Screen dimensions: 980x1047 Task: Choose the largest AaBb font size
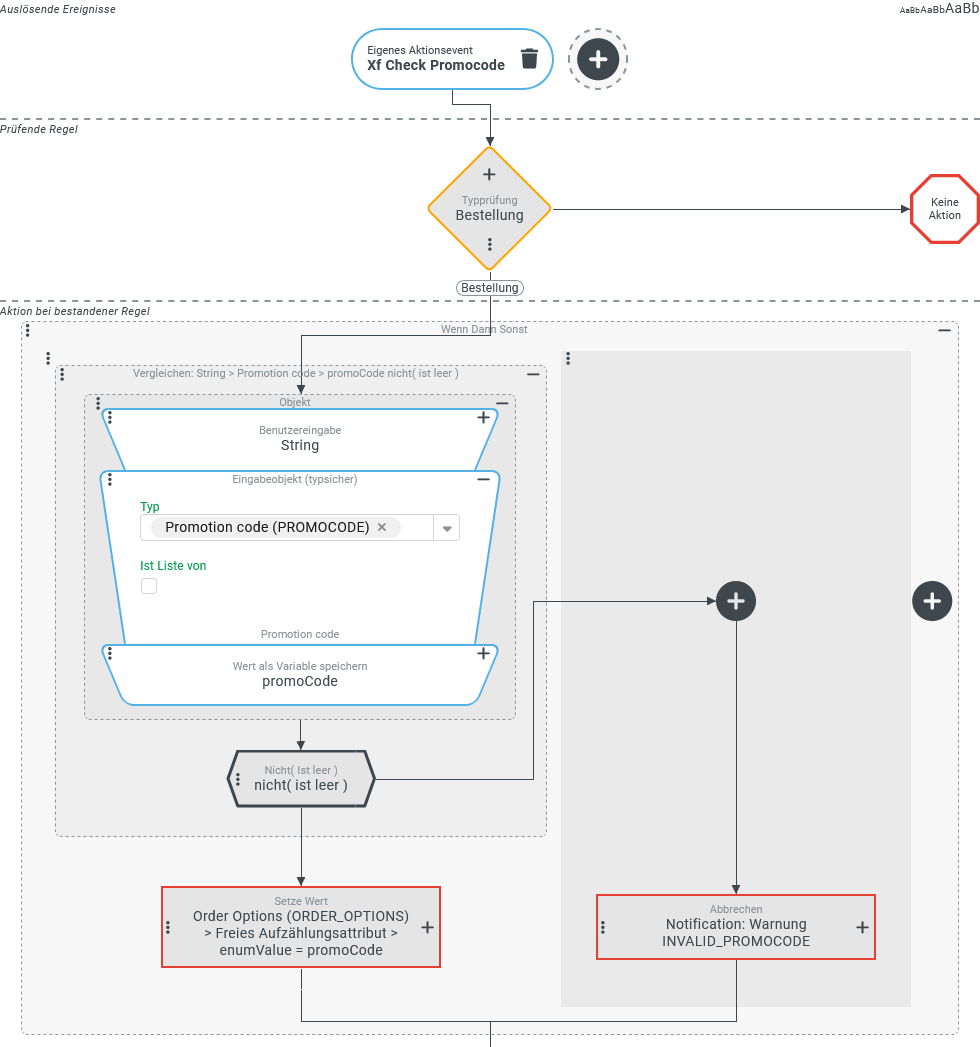[x=962, y=8]
